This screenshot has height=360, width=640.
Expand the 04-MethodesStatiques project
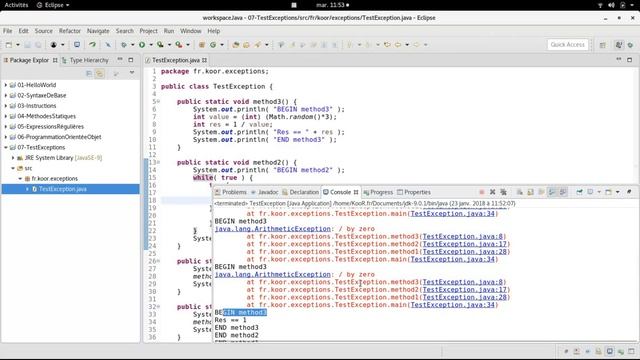tap(6, 116)
